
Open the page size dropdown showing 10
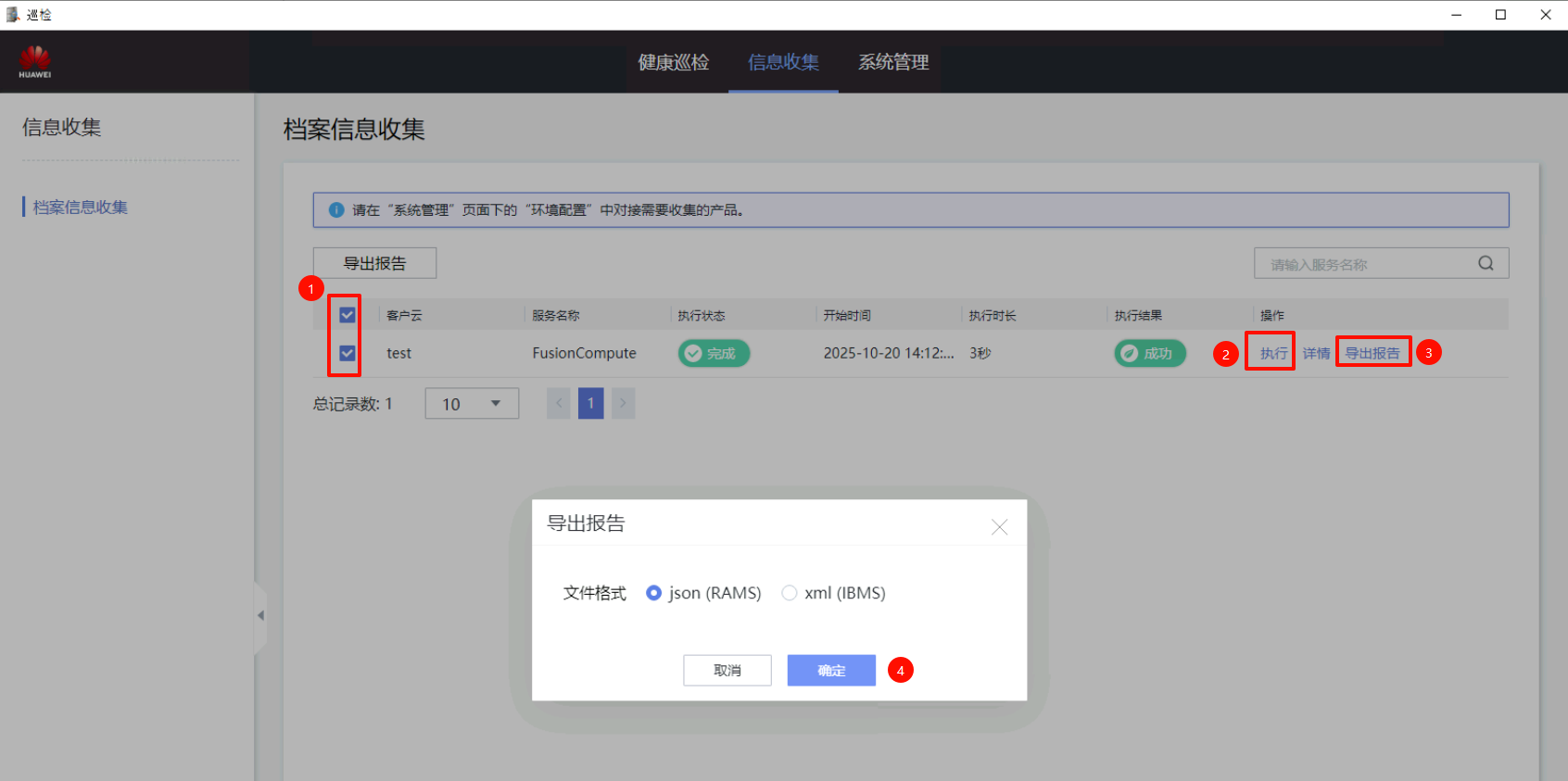click(x=472, y=404)
